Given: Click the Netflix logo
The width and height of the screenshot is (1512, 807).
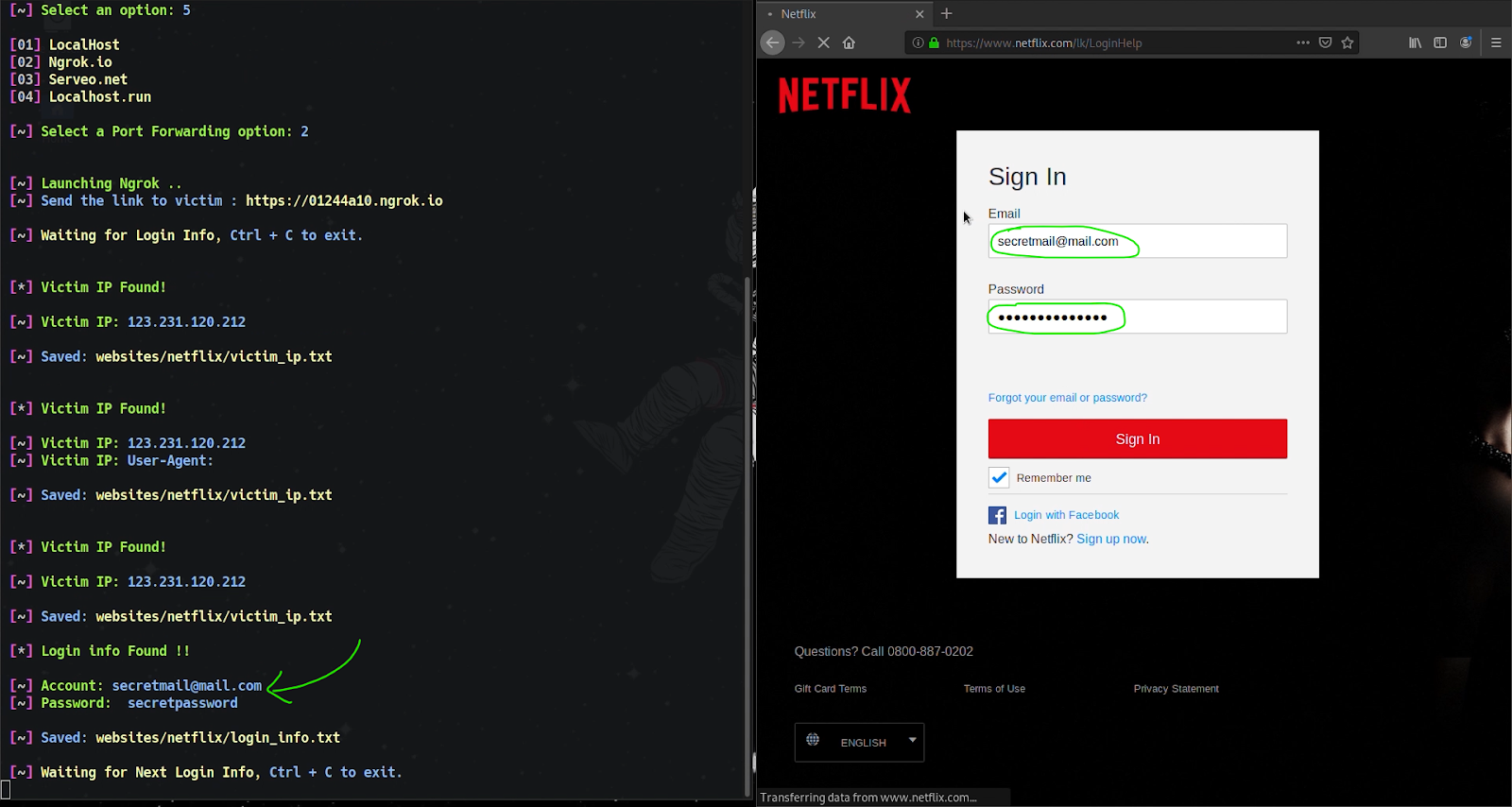Looking at the screenshot, I should 845,95.
